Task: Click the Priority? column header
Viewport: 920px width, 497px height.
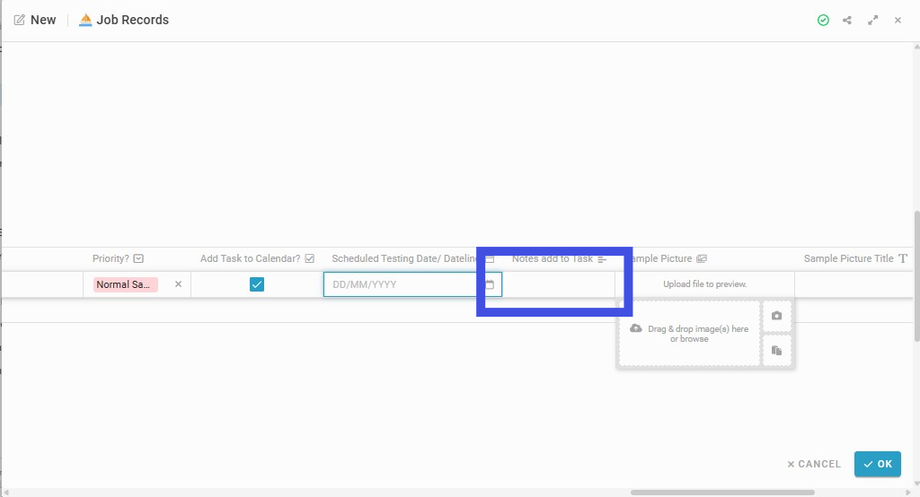Action: coord(111,259)
